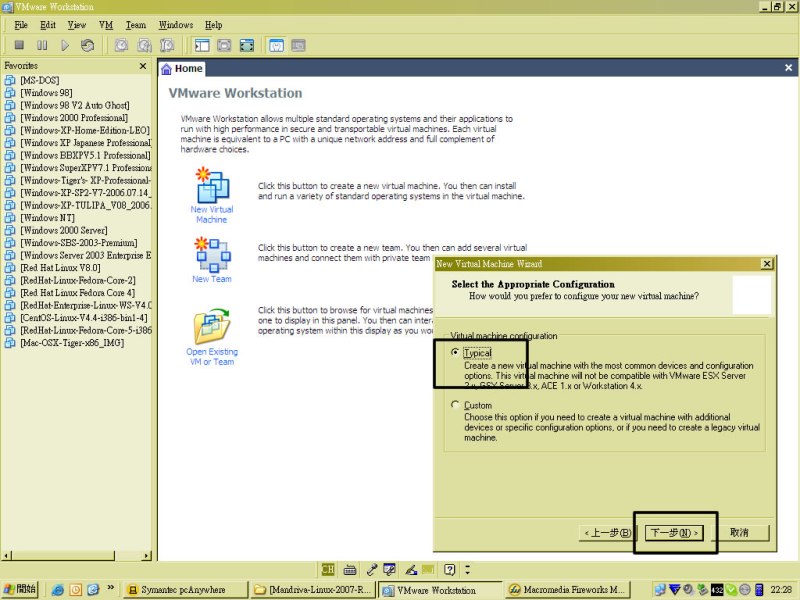This screenshot has height=600, width=800.
Task: Click the language bar microphone icon
Action: click(371, 569)
